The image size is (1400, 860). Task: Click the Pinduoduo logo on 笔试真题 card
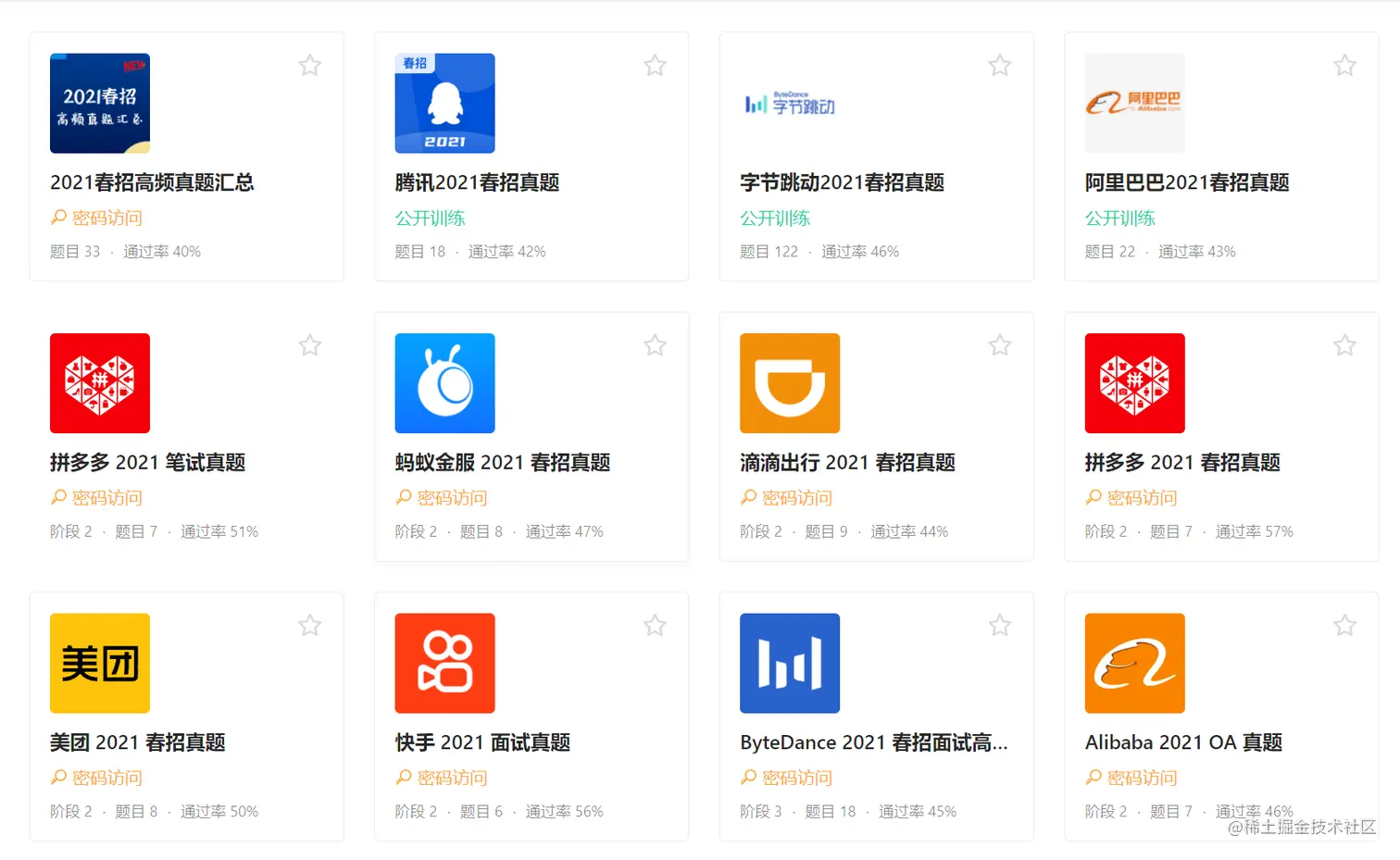pyautogui.click(x=100, y=383)
